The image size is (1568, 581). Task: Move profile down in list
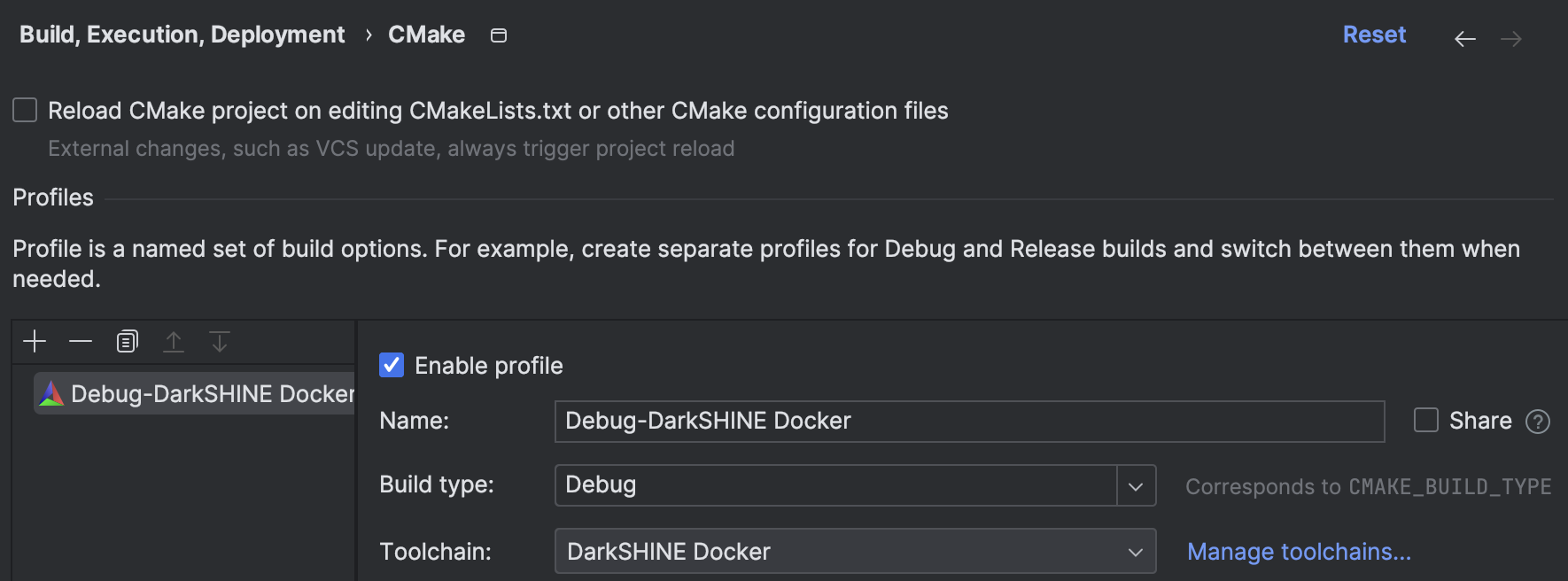tap(220, 342)
